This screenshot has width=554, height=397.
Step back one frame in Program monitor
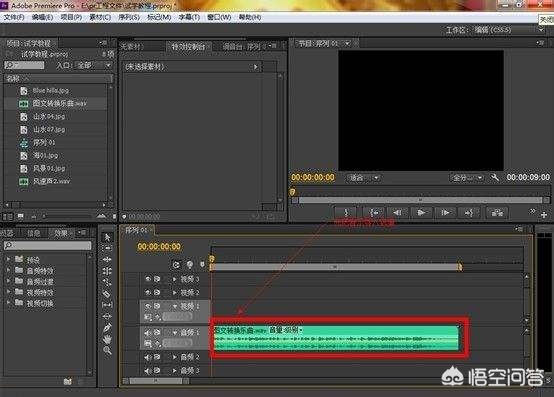tap(397, 213)
